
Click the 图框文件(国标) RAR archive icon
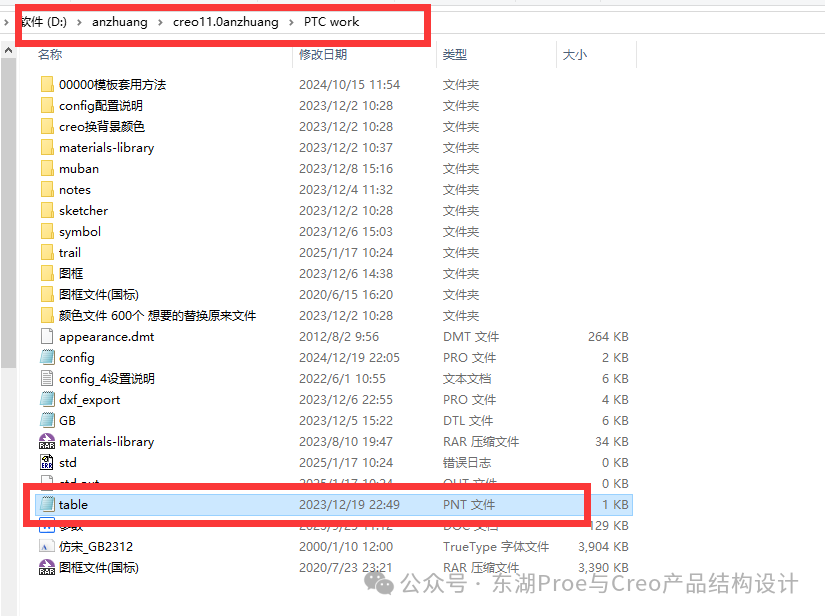pyautogui.click(x=46, y=567)
